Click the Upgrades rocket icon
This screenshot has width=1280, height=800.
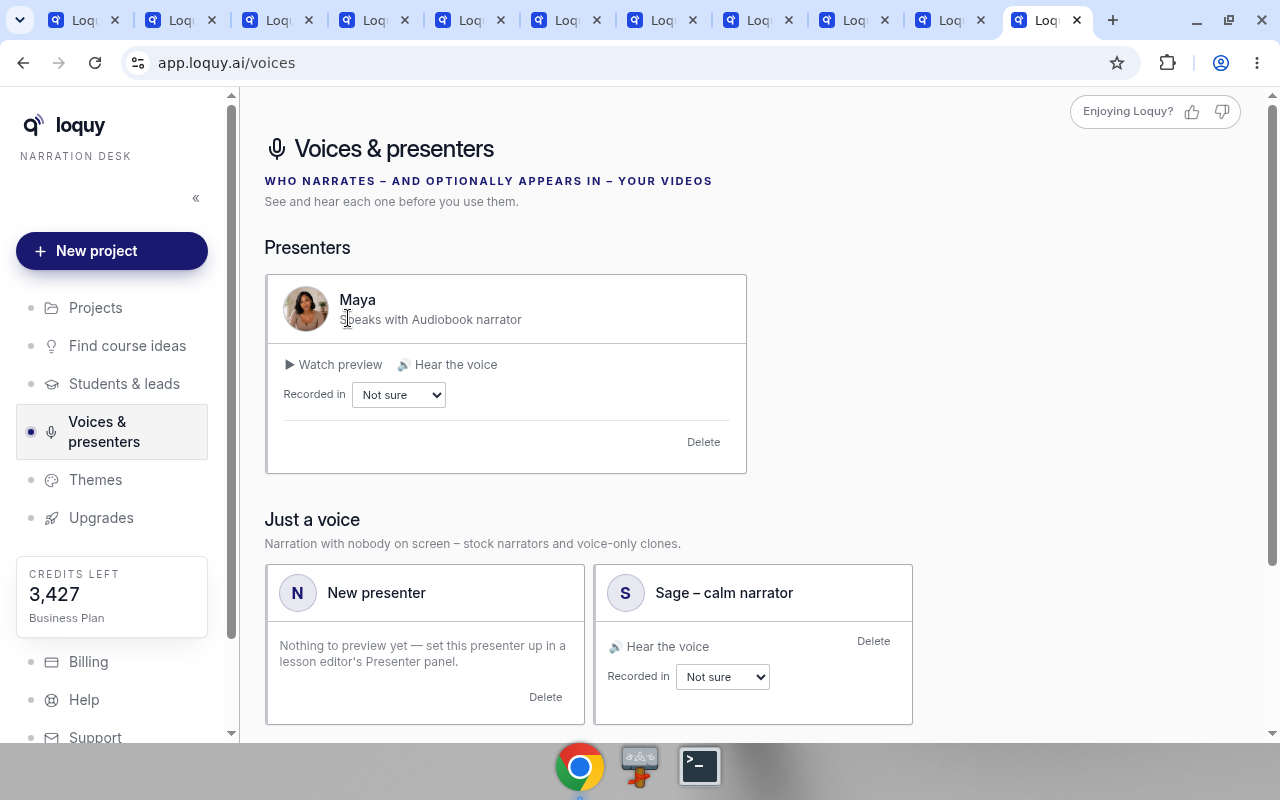52,518
